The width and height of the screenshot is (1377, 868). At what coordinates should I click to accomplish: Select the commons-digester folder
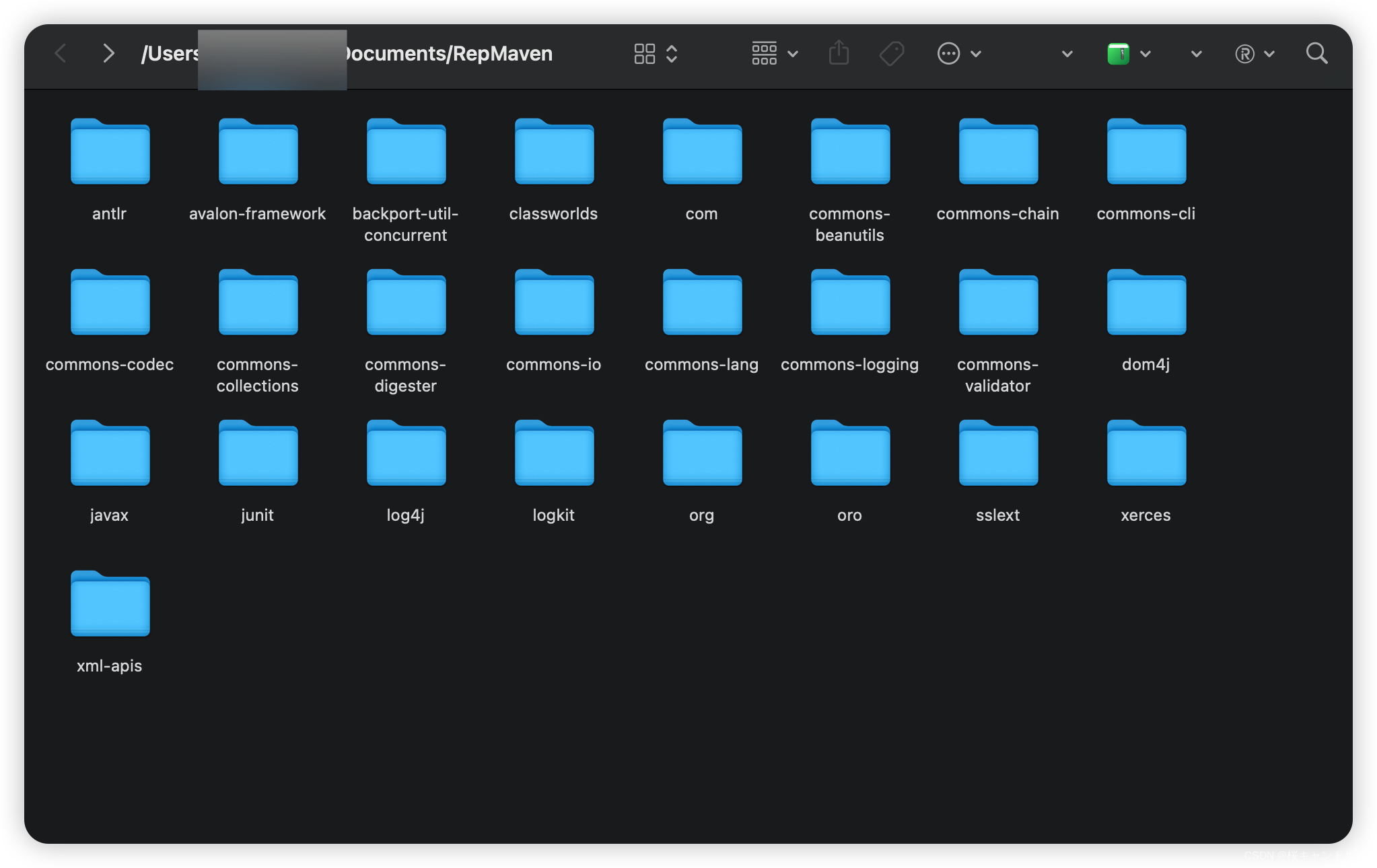coord(407,301)
